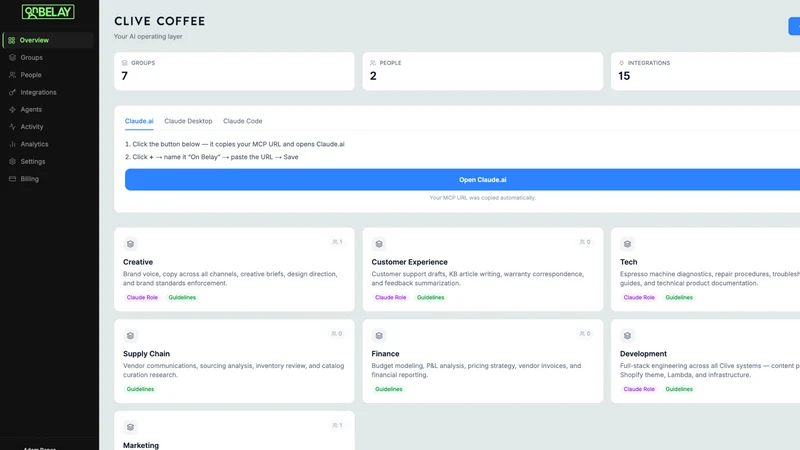Image resolution: width=800 pixels, height=450 pixels.
Task: Open the Groups stat card
Action: click(x=234, y=71)
